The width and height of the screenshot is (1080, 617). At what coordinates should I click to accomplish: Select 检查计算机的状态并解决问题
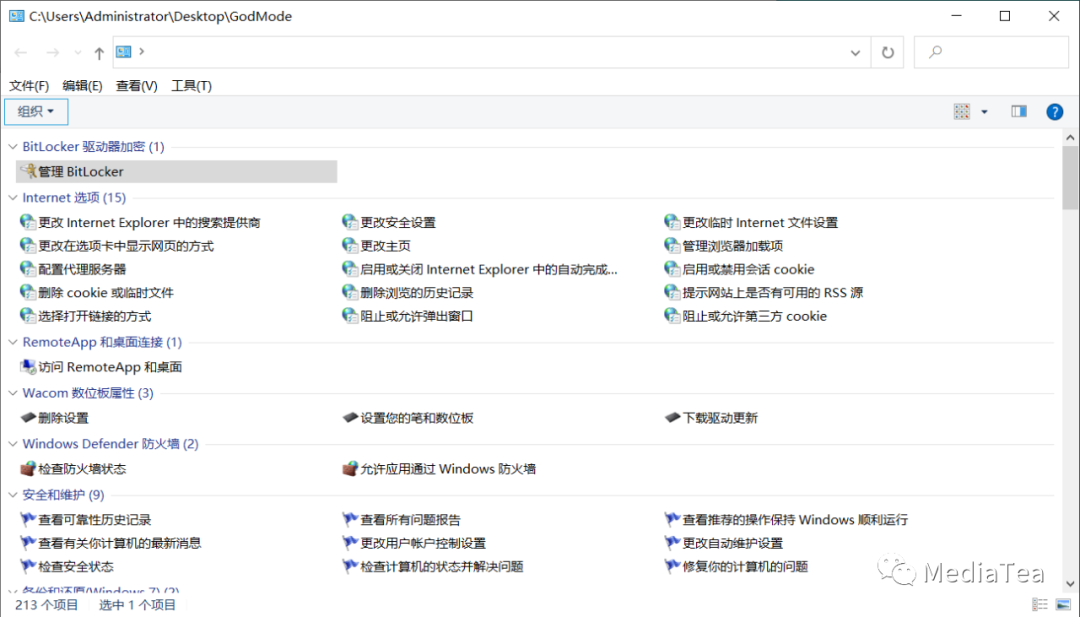pos(442,566)
